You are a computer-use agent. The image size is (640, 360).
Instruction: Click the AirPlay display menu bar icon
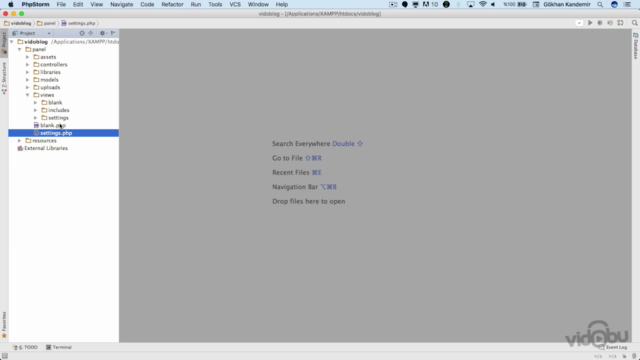(471, 4)
